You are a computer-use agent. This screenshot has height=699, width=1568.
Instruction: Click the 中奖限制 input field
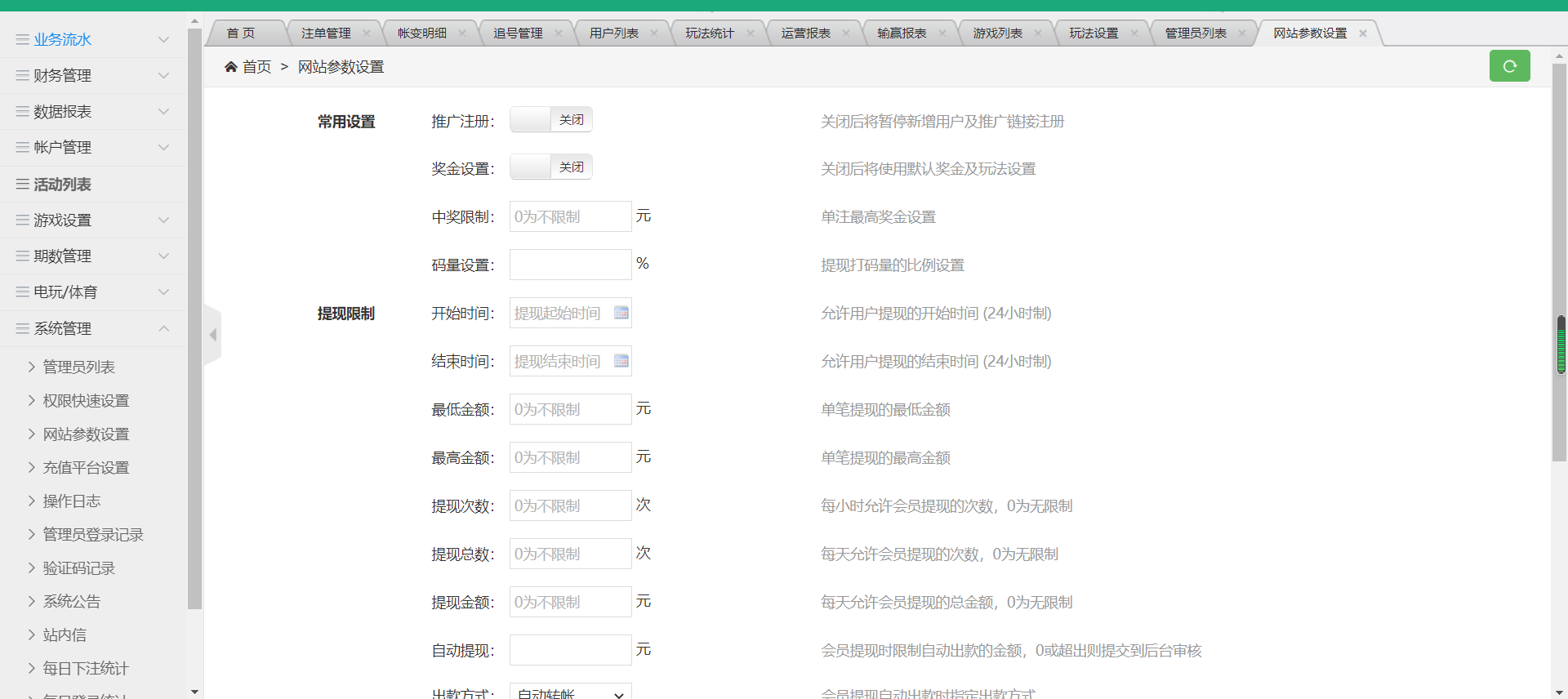570,217
